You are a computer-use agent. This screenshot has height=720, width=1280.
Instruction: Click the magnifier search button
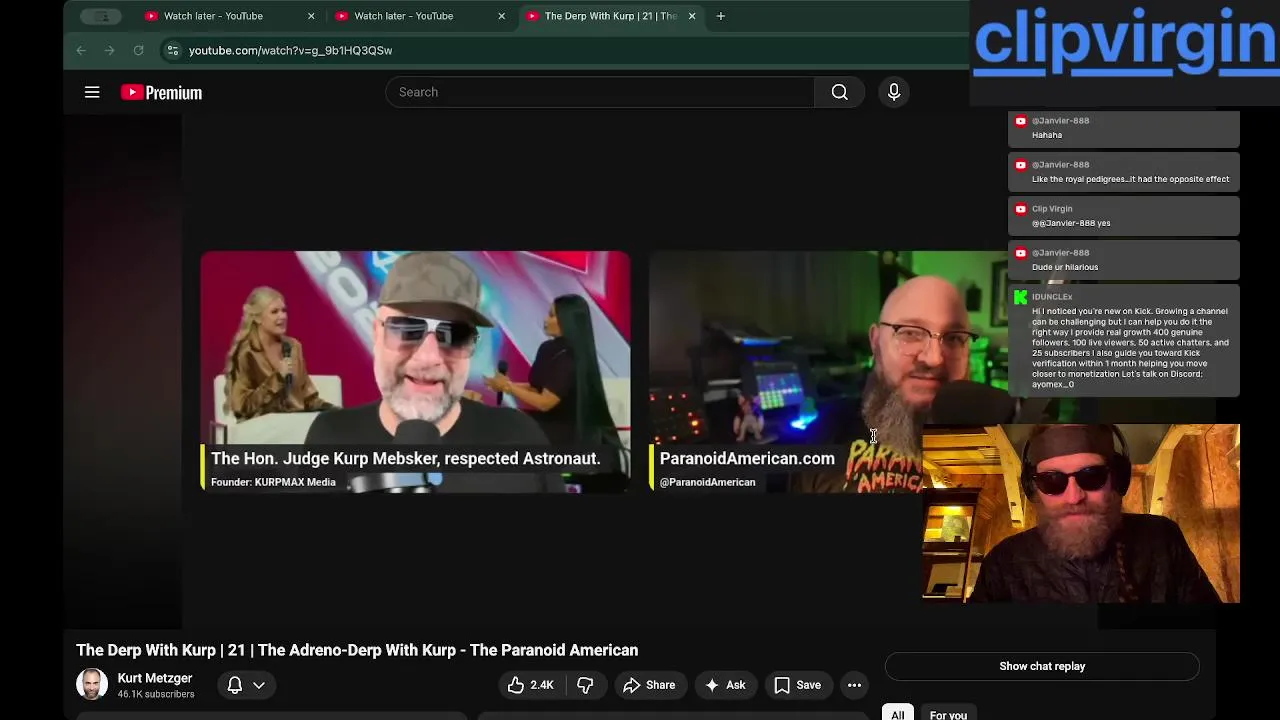coord(840,92)
